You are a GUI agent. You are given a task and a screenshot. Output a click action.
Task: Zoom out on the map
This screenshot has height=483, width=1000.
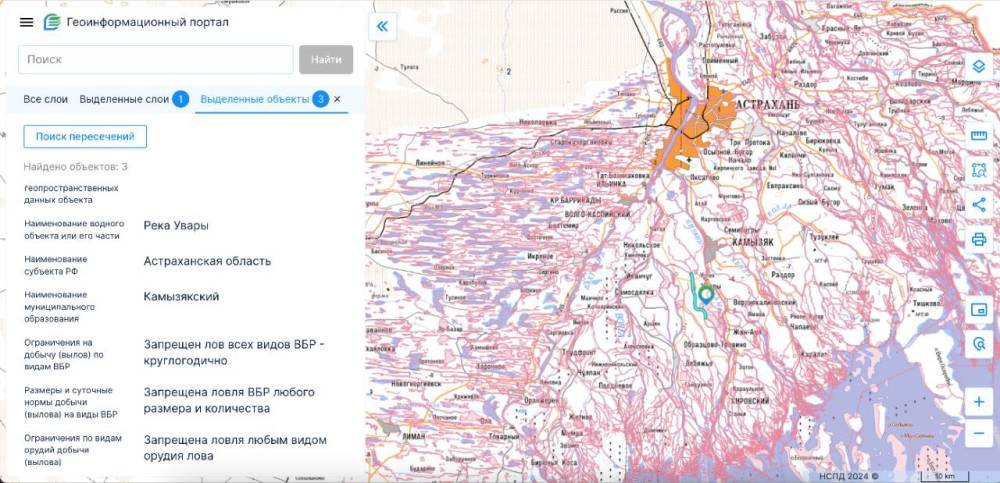978,434
